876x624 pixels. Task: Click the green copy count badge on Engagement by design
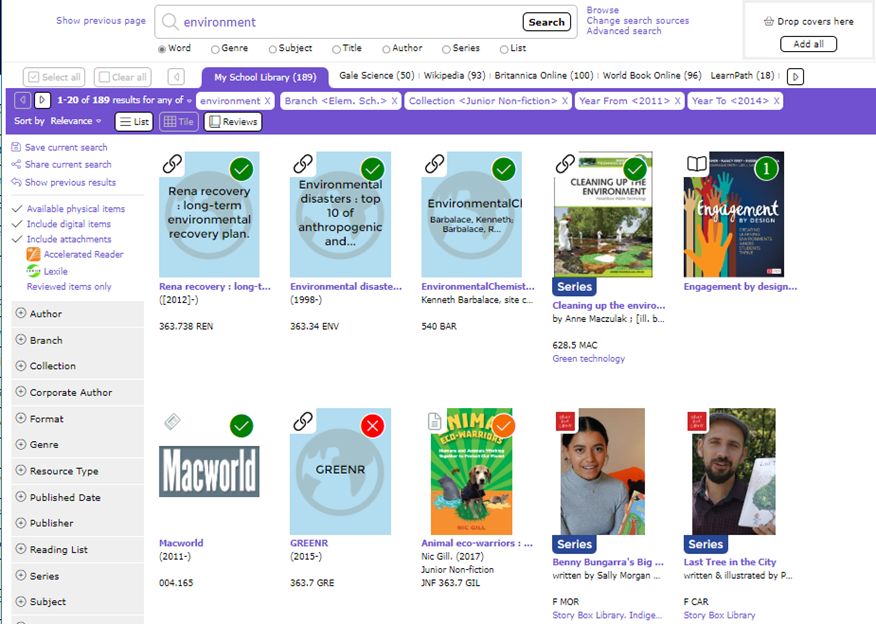click(766, 168)
